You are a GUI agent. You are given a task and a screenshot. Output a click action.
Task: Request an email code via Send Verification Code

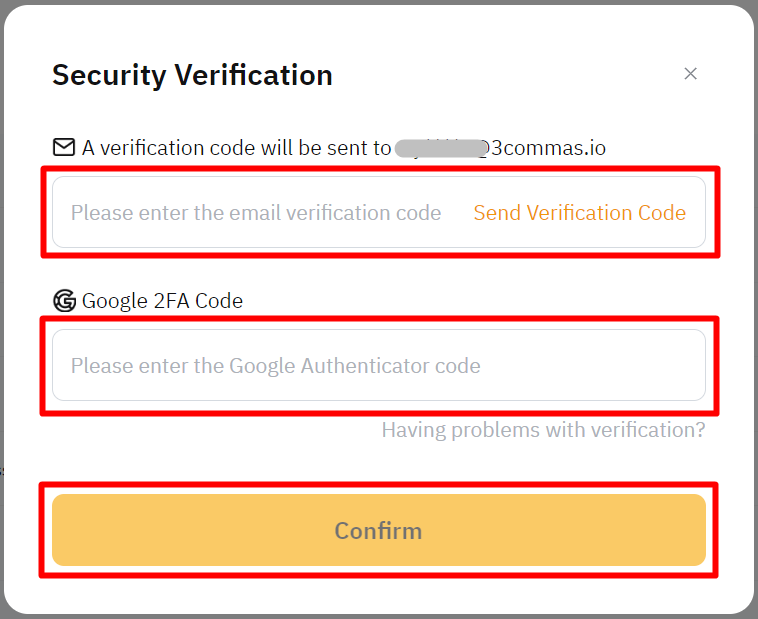(580, 213)
